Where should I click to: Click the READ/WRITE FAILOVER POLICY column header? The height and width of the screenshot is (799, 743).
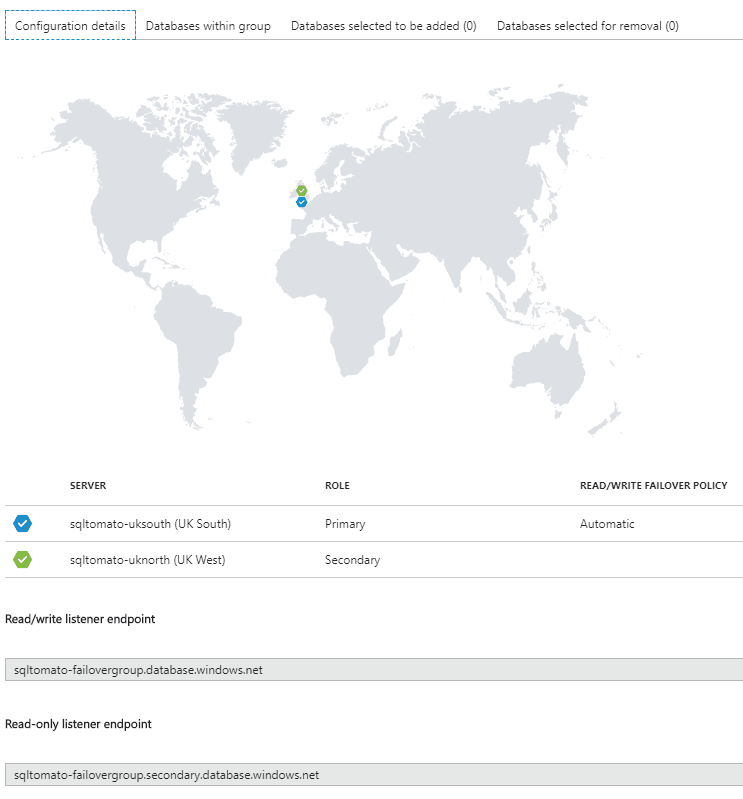tap(654, 486)
